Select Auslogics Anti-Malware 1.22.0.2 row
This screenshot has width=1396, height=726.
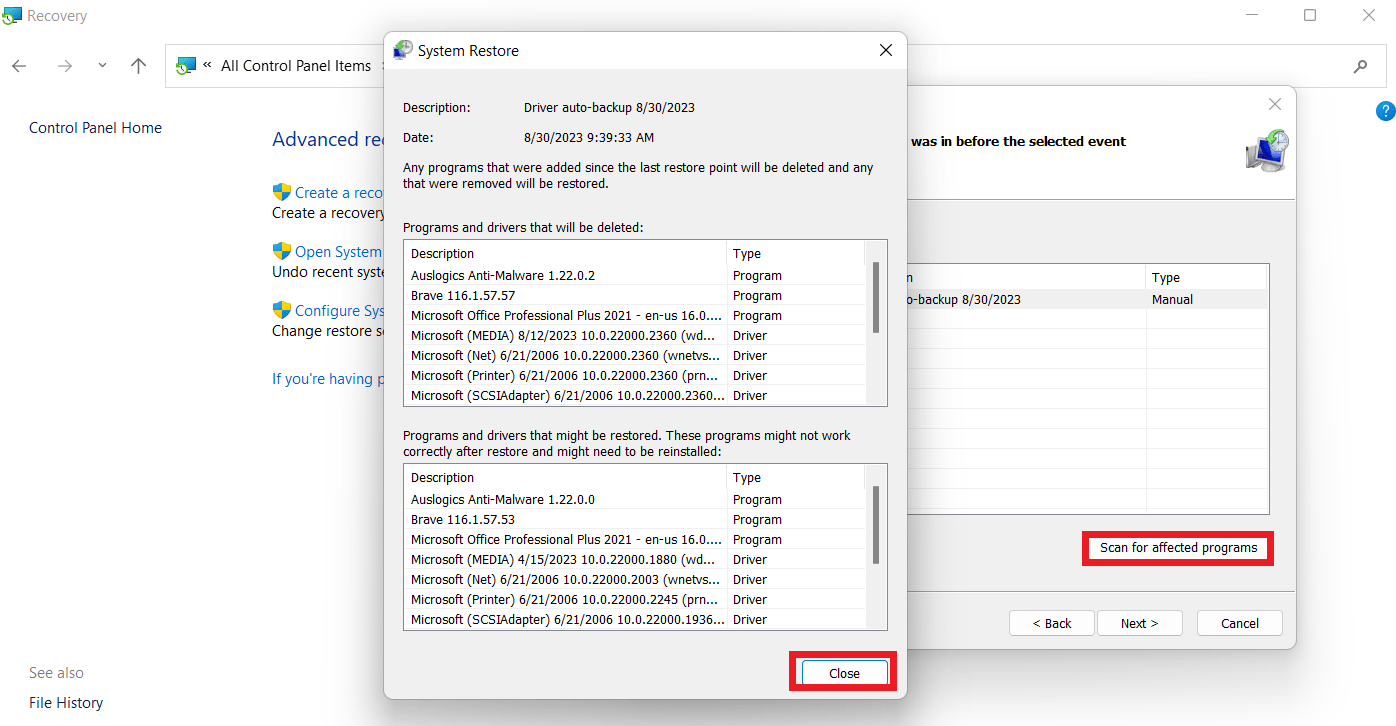click(x=635, y=275)
